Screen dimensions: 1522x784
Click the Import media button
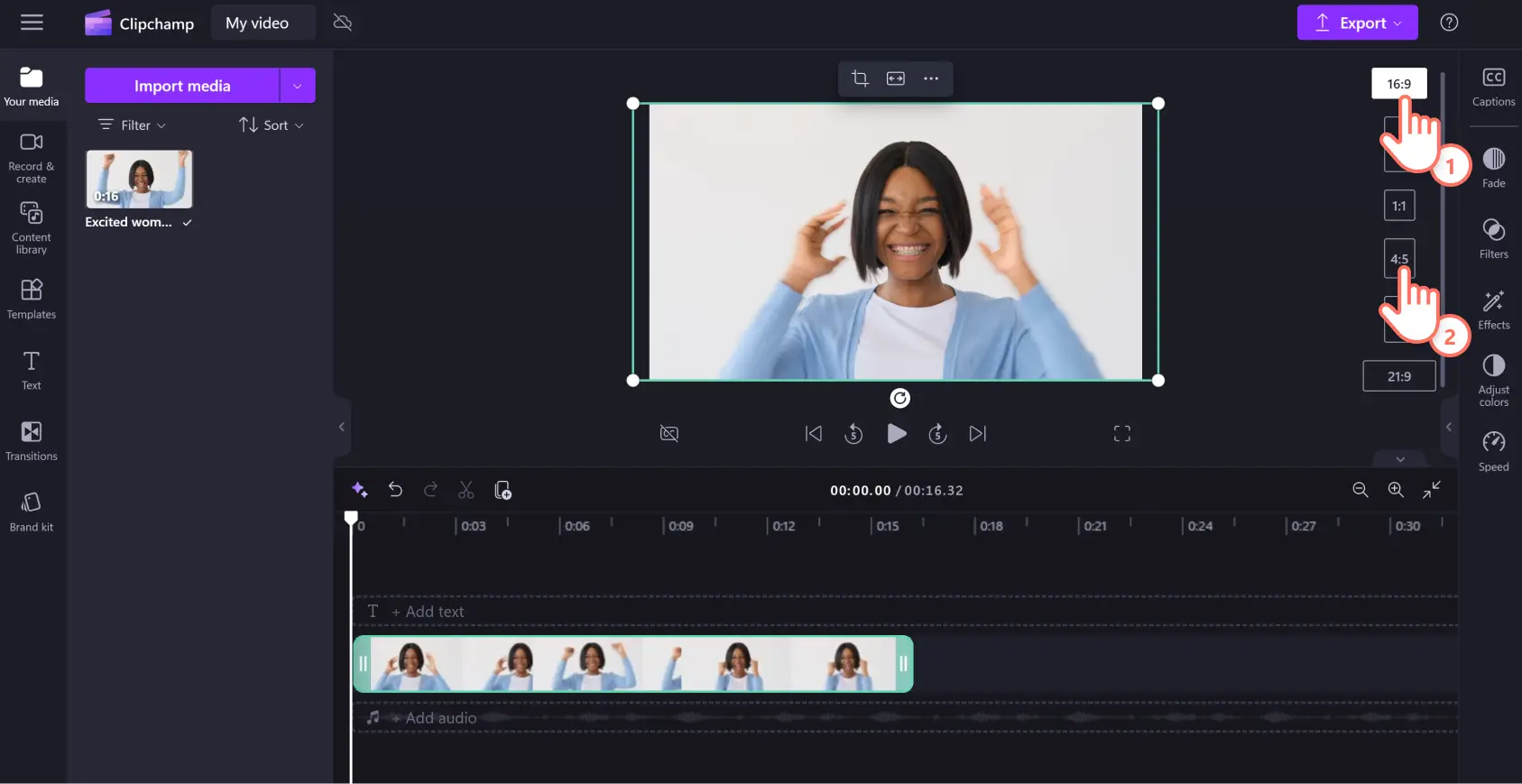point(182,86)
